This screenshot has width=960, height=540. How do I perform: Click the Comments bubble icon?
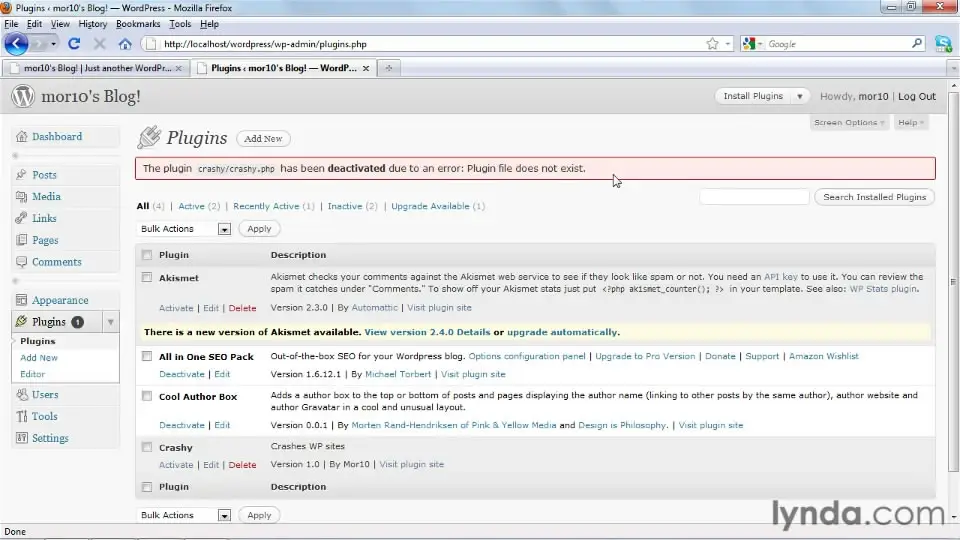click(x=21, y=262)
